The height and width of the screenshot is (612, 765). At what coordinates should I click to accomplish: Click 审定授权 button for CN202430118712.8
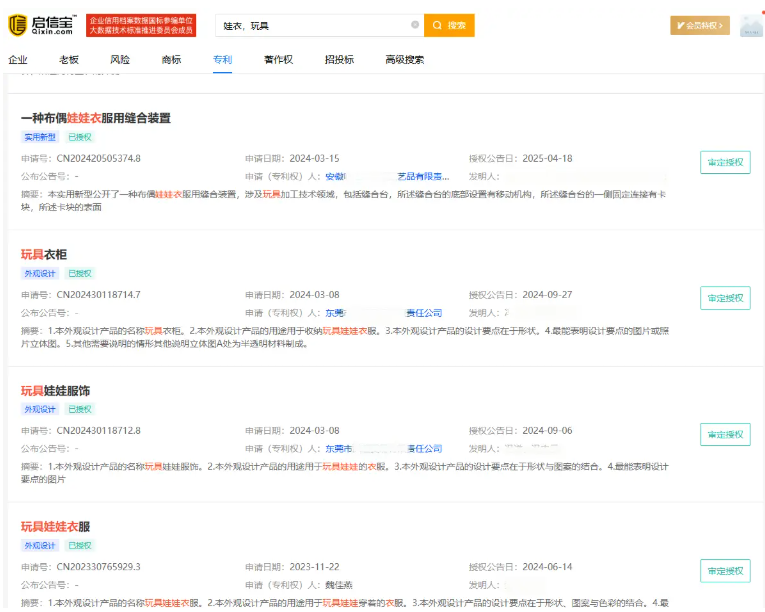[x=725, y=434]
